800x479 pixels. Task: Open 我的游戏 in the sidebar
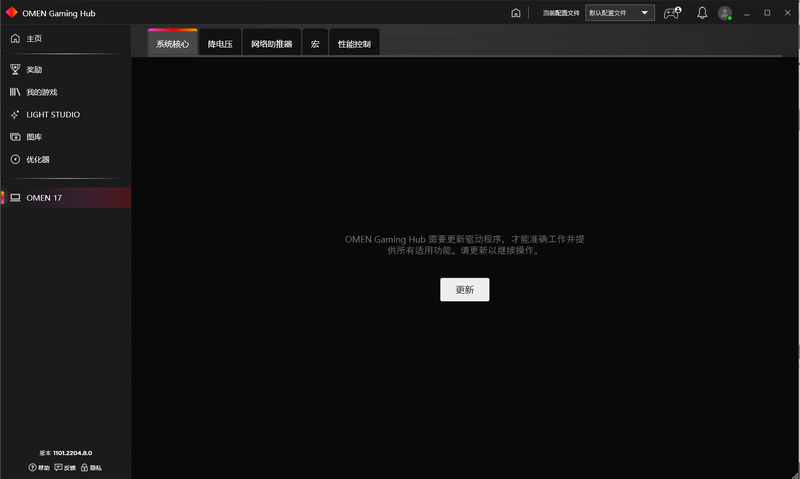point(40,92)
